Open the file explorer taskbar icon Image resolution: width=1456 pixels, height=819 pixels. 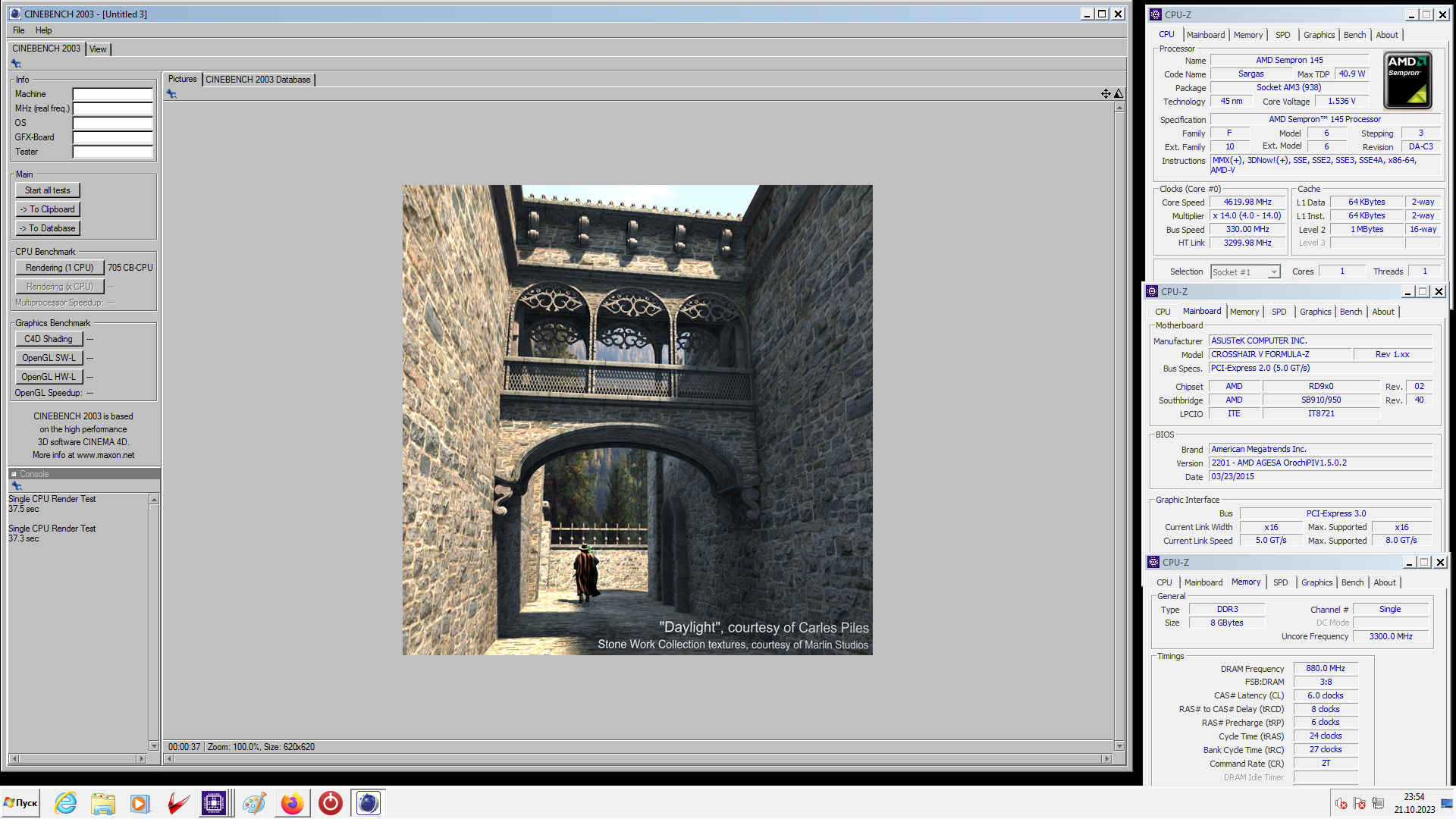click(x=102, y=803)
